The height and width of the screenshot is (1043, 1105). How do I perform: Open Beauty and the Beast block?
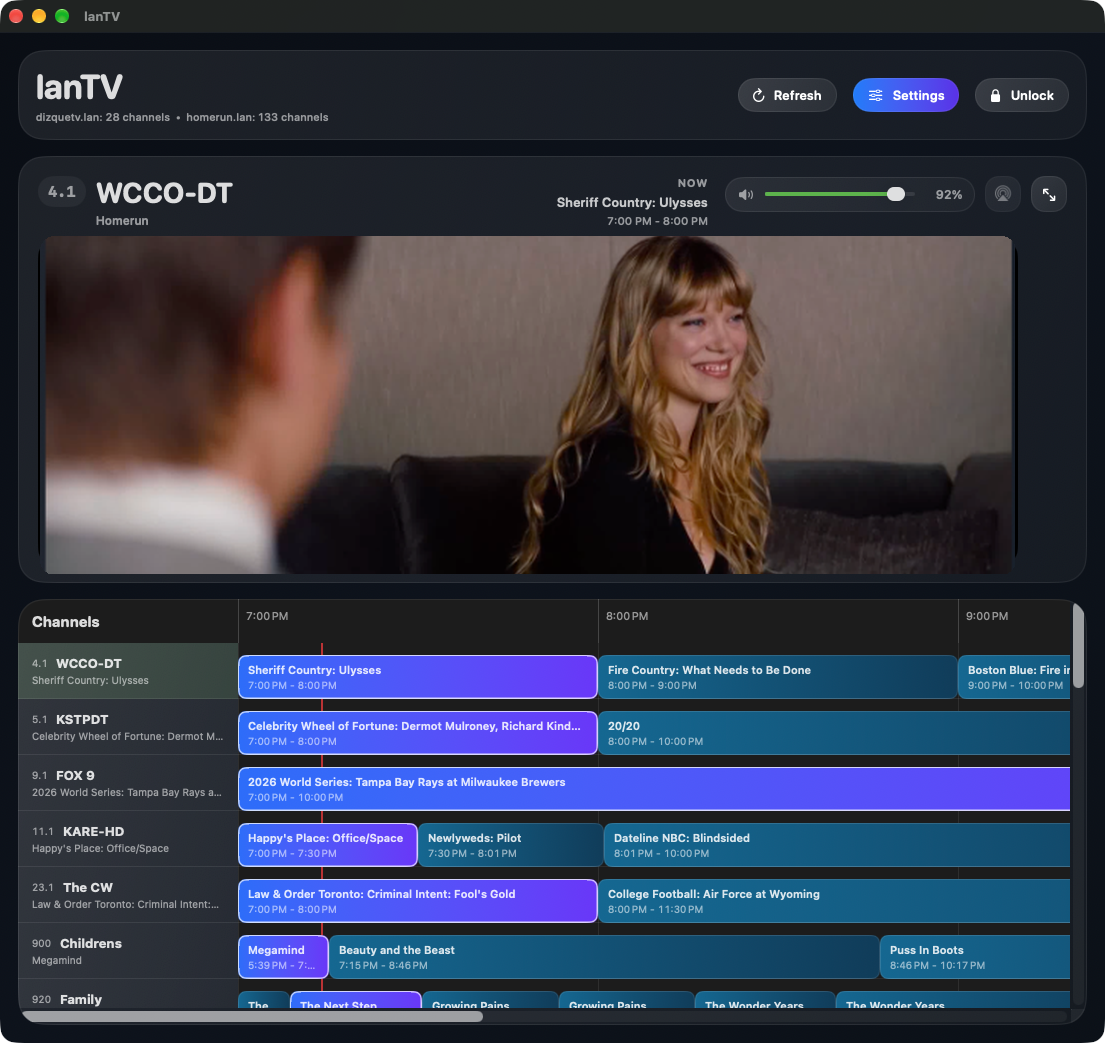click(x=604, y=957)
